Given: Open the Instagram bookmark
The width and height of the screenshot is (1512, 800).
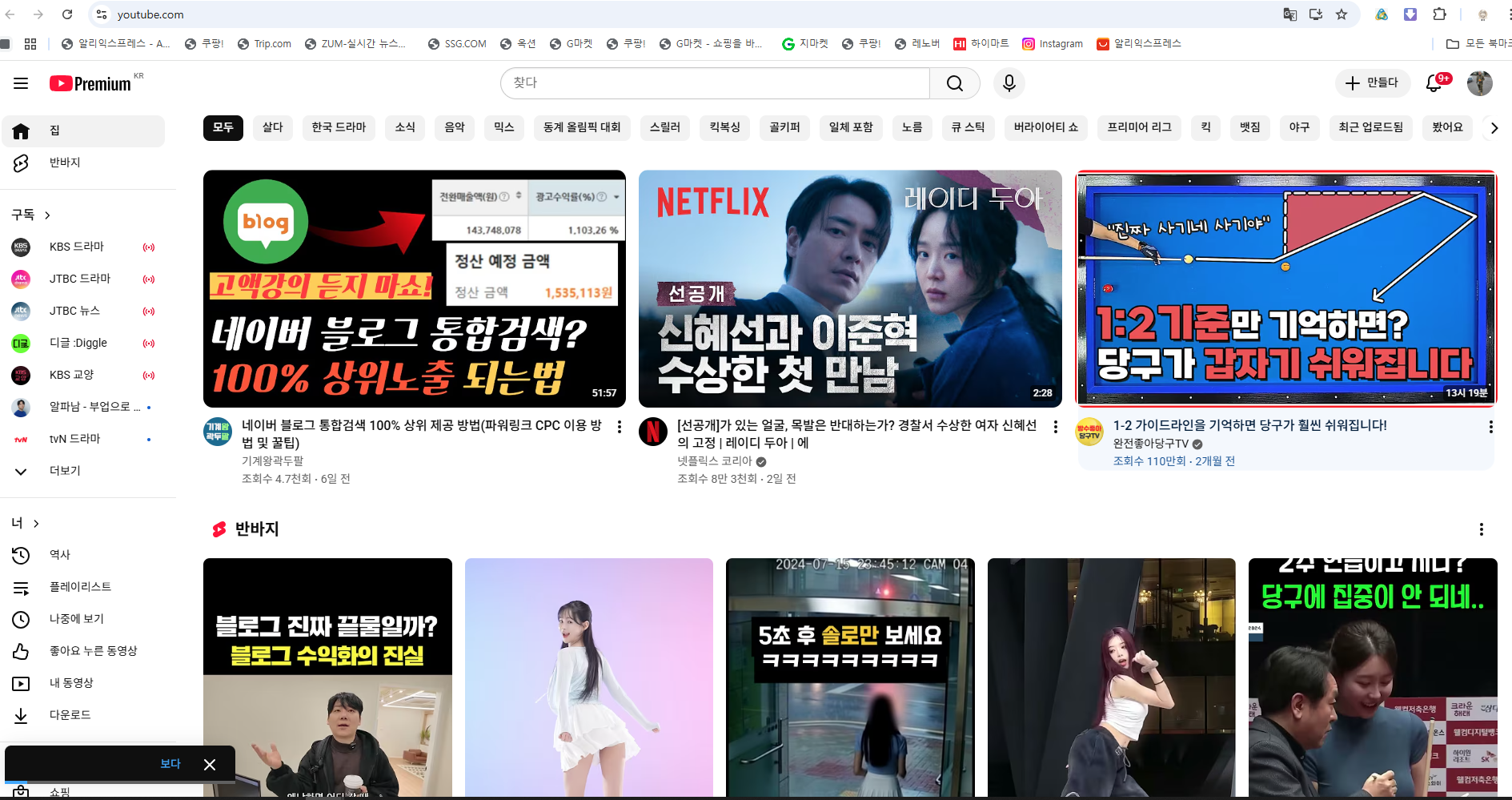Looking at the screenshot, I should [1053, 44].
